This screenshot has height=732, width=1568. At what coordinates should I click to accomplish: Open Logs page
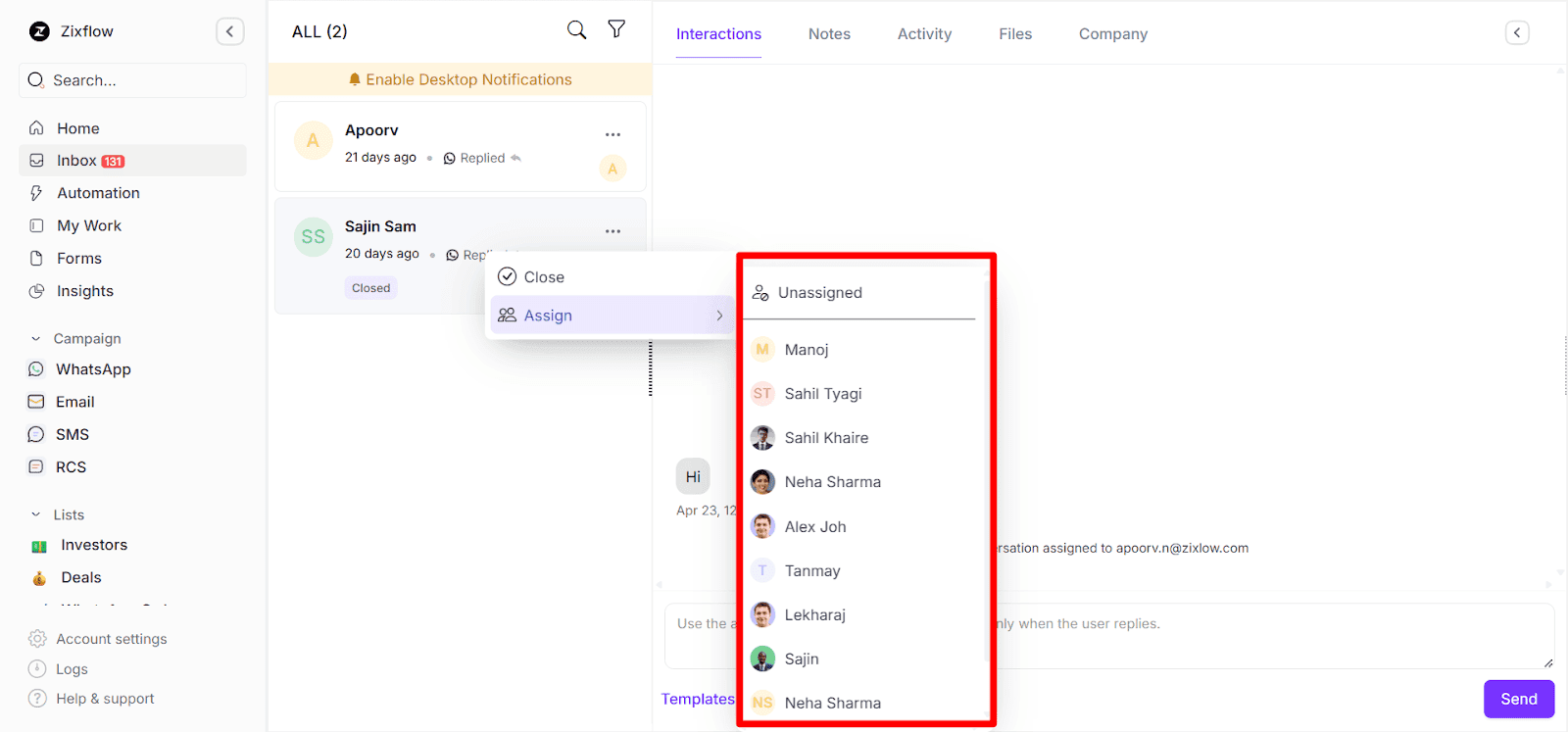(x=59, y=669)
